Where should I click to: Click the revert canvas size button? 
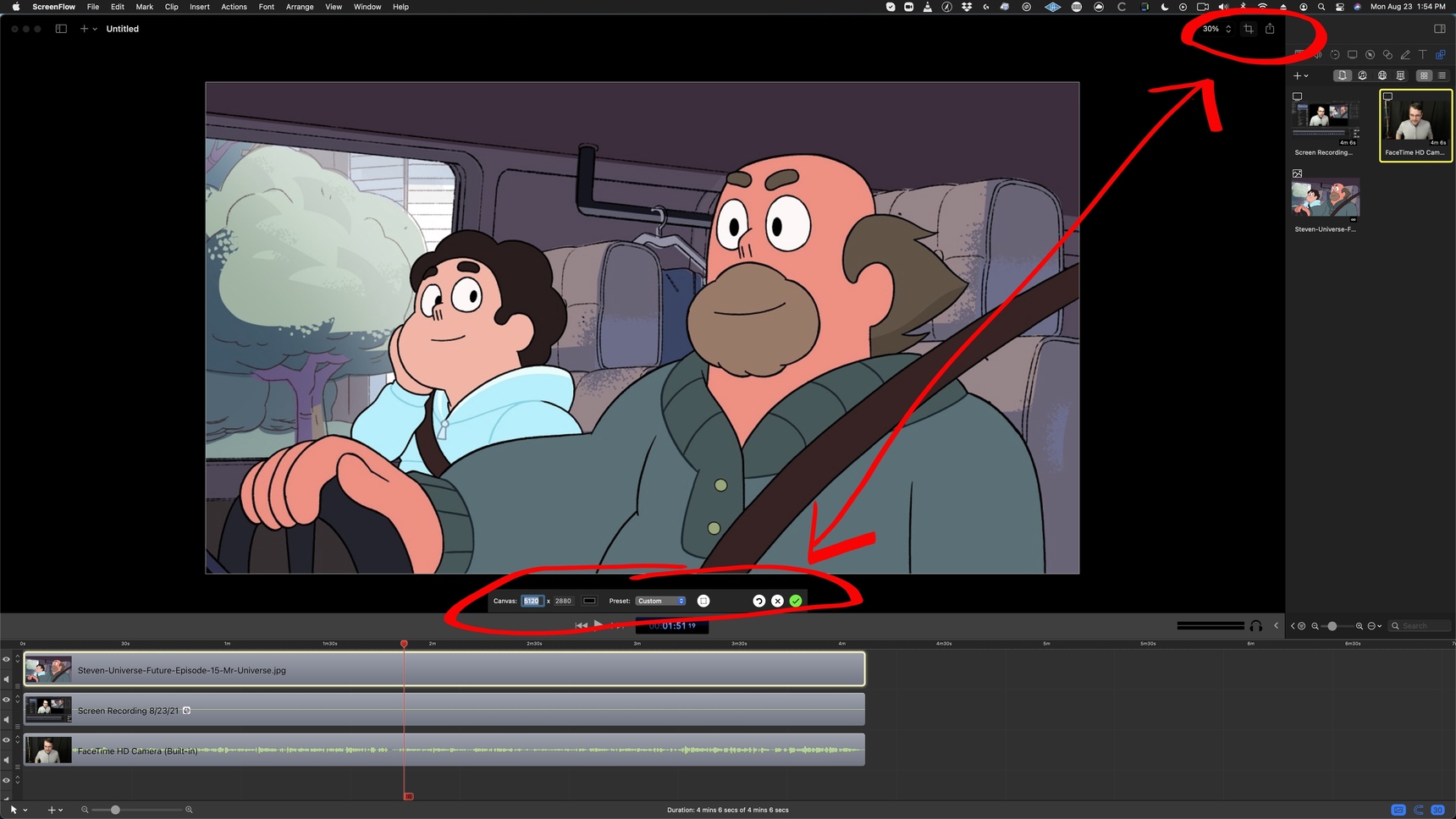coord(759,601)
